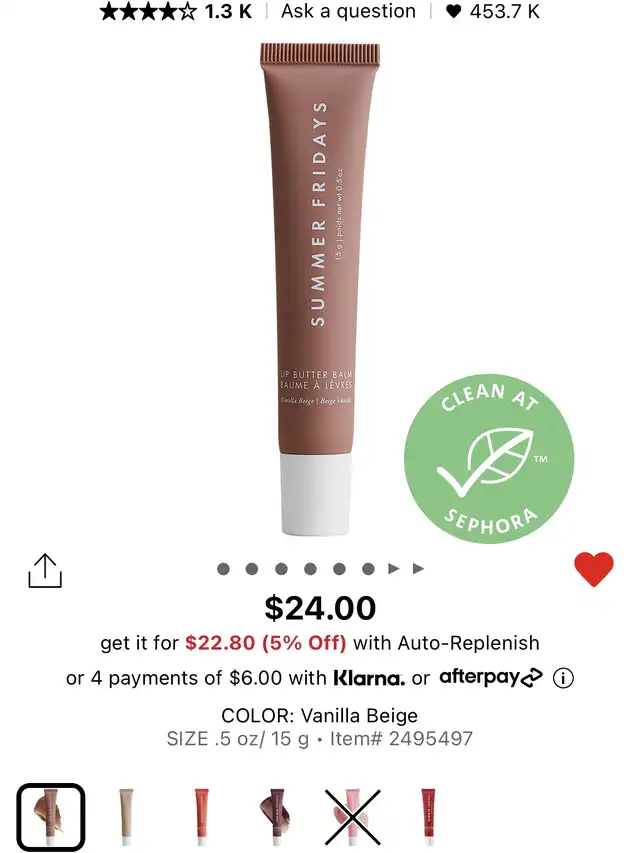Image resolution: width=640 pixels, height=853 pixels.
Task: Go to sixth image carousel dot
Action: coord(368,569)
